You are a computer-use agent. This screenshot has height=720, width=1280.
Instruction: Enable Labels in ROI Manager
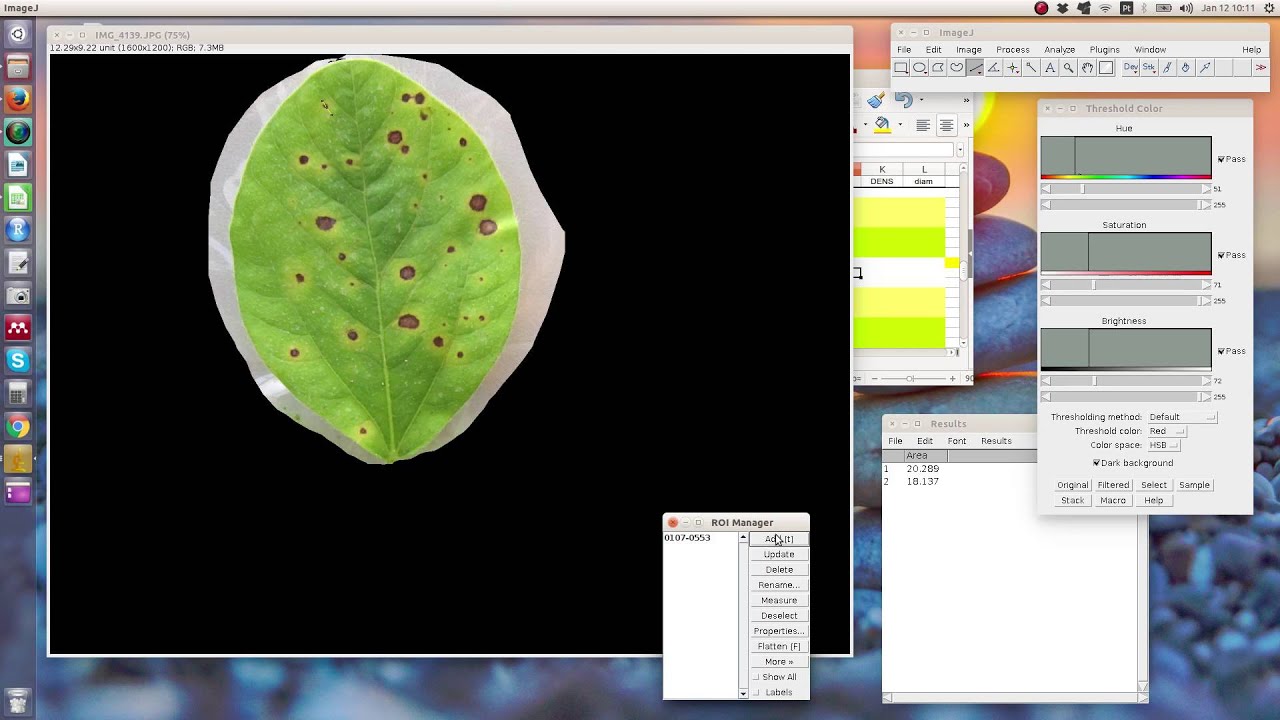click(757, 693)
